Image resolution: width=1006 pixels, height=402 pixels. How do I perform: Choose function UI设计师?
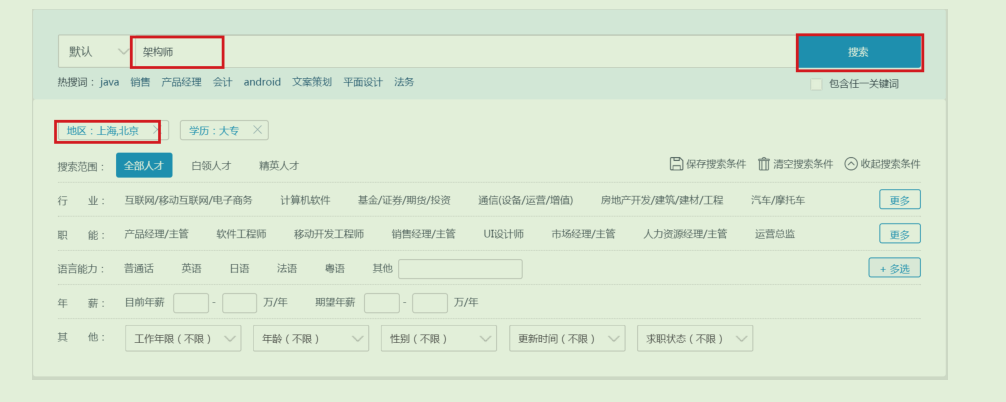504,234
